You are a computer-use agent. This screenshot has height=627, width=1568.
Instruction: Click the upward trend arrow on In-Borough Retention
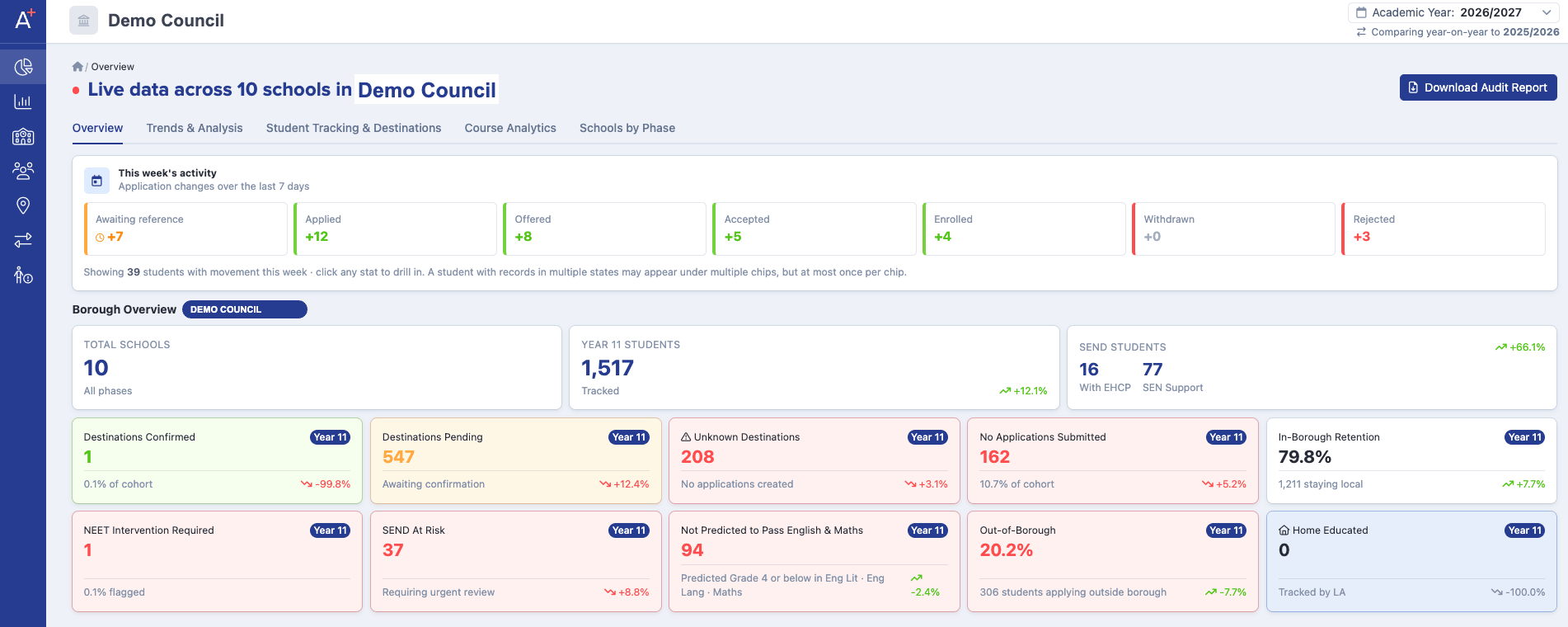[1508, 484]
